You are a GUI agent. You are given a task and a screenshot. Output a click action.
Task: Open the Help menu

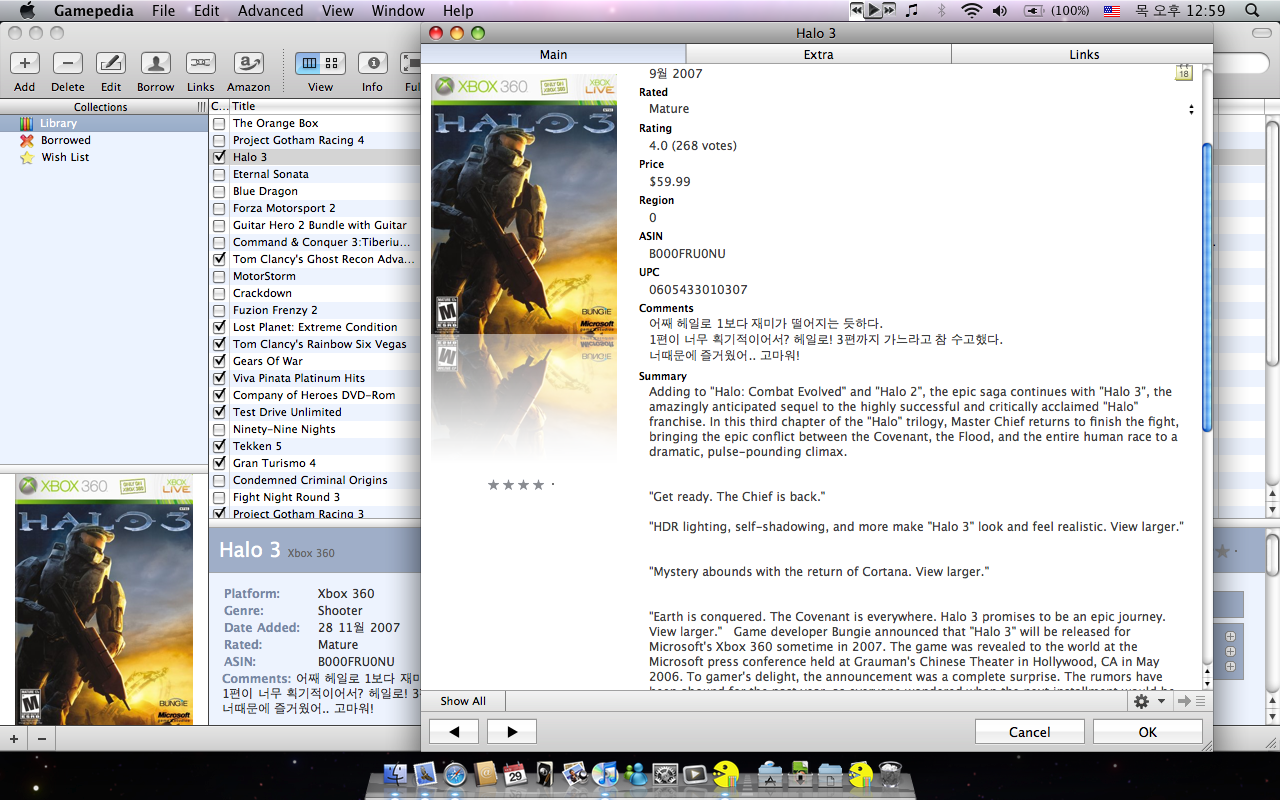click(x=458, y=10)
